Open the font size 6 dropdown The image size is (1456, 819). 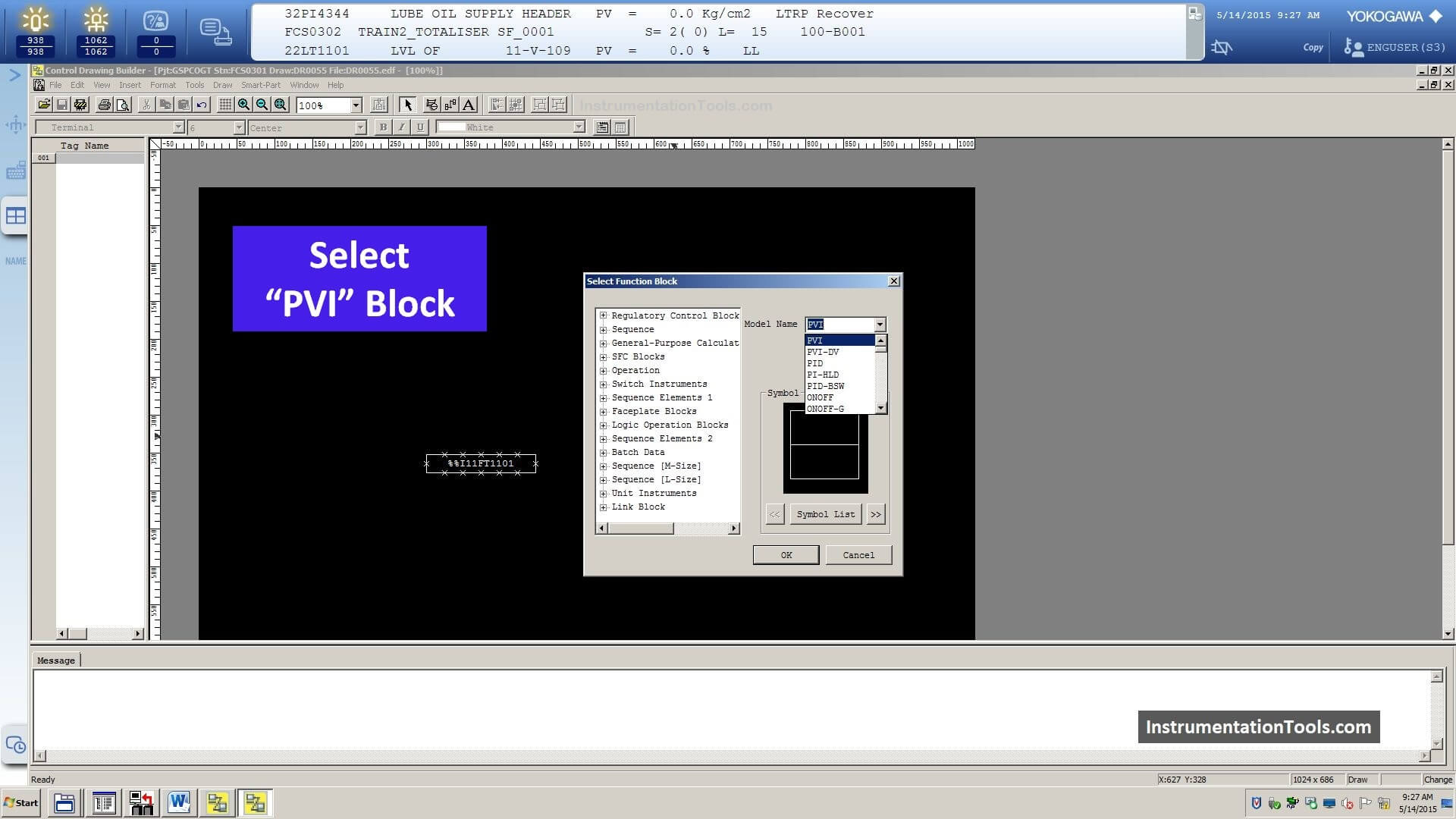click(239, 127)
